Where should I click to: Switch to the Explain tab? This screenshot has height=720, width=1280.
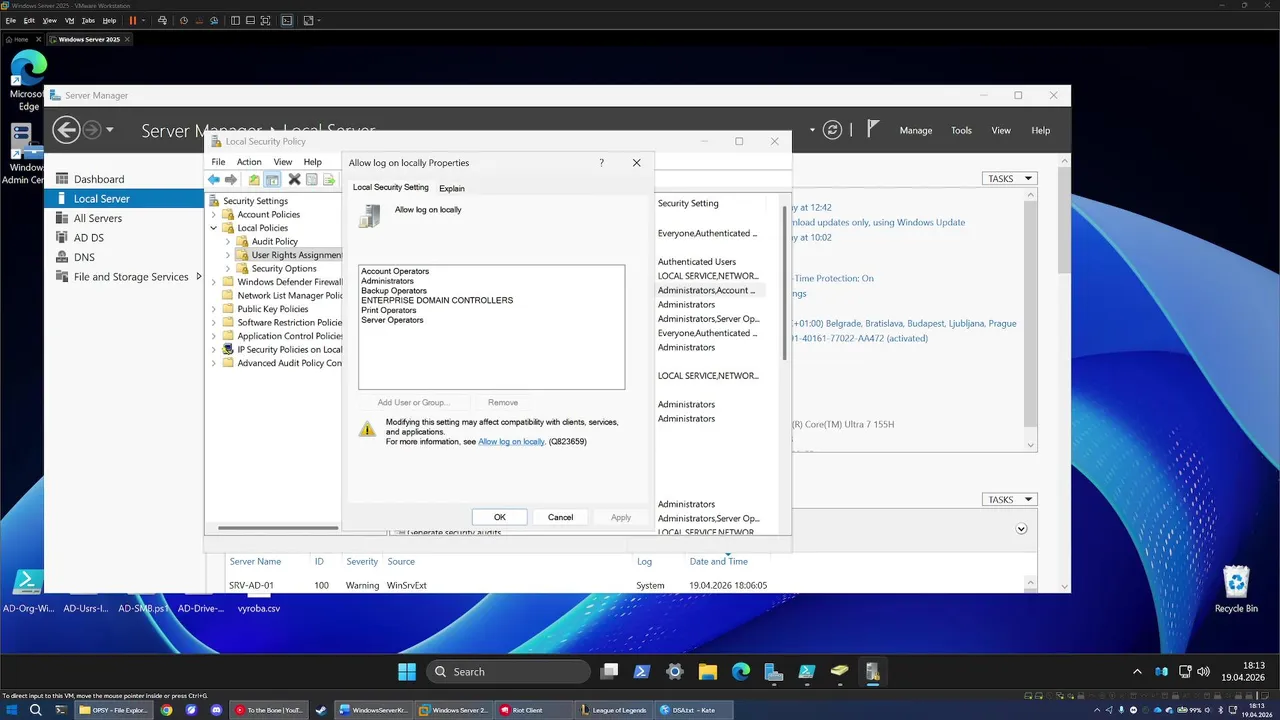click(x=452, y=188)
